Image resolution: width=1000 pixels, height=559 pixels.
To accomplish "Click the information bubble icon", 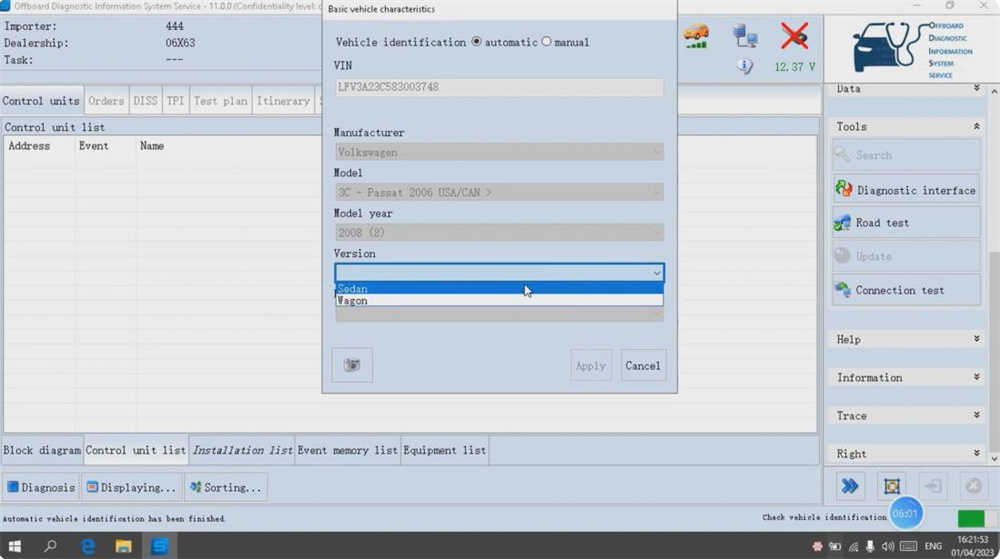I will 745,66.
